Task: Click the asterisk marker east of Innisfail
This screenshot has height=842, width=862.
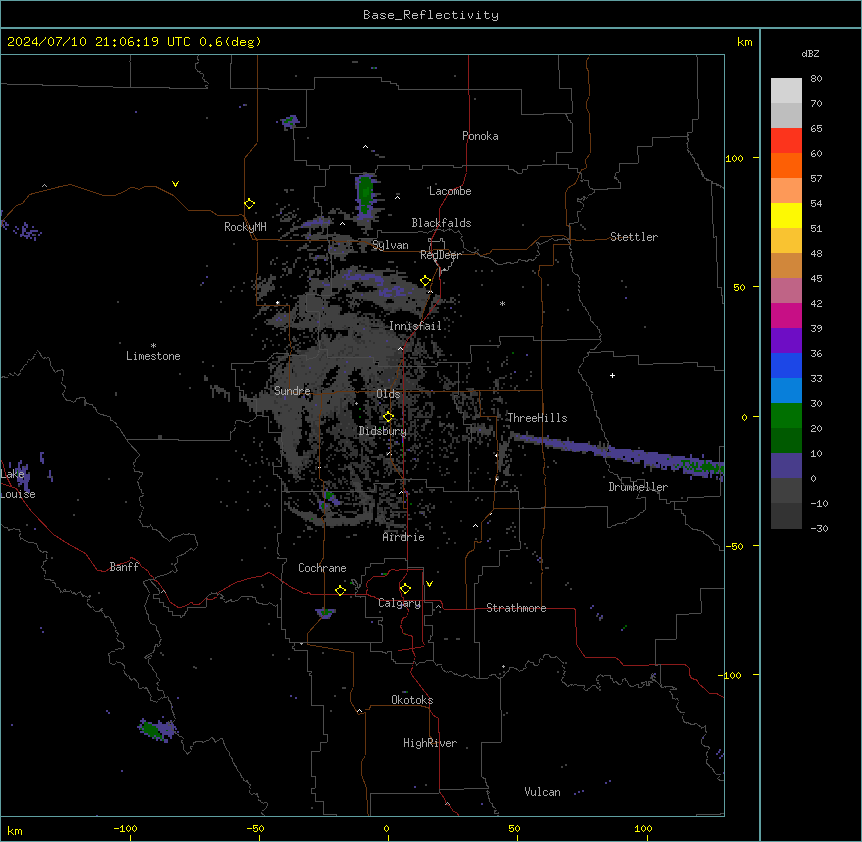Action: pos(502,303)
